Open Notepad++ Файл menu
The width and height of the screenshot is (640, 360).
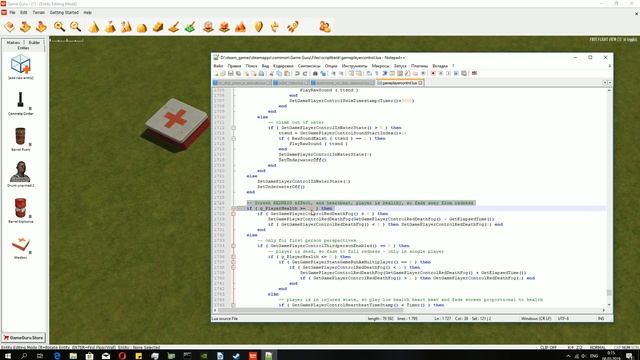pos(218,66)
